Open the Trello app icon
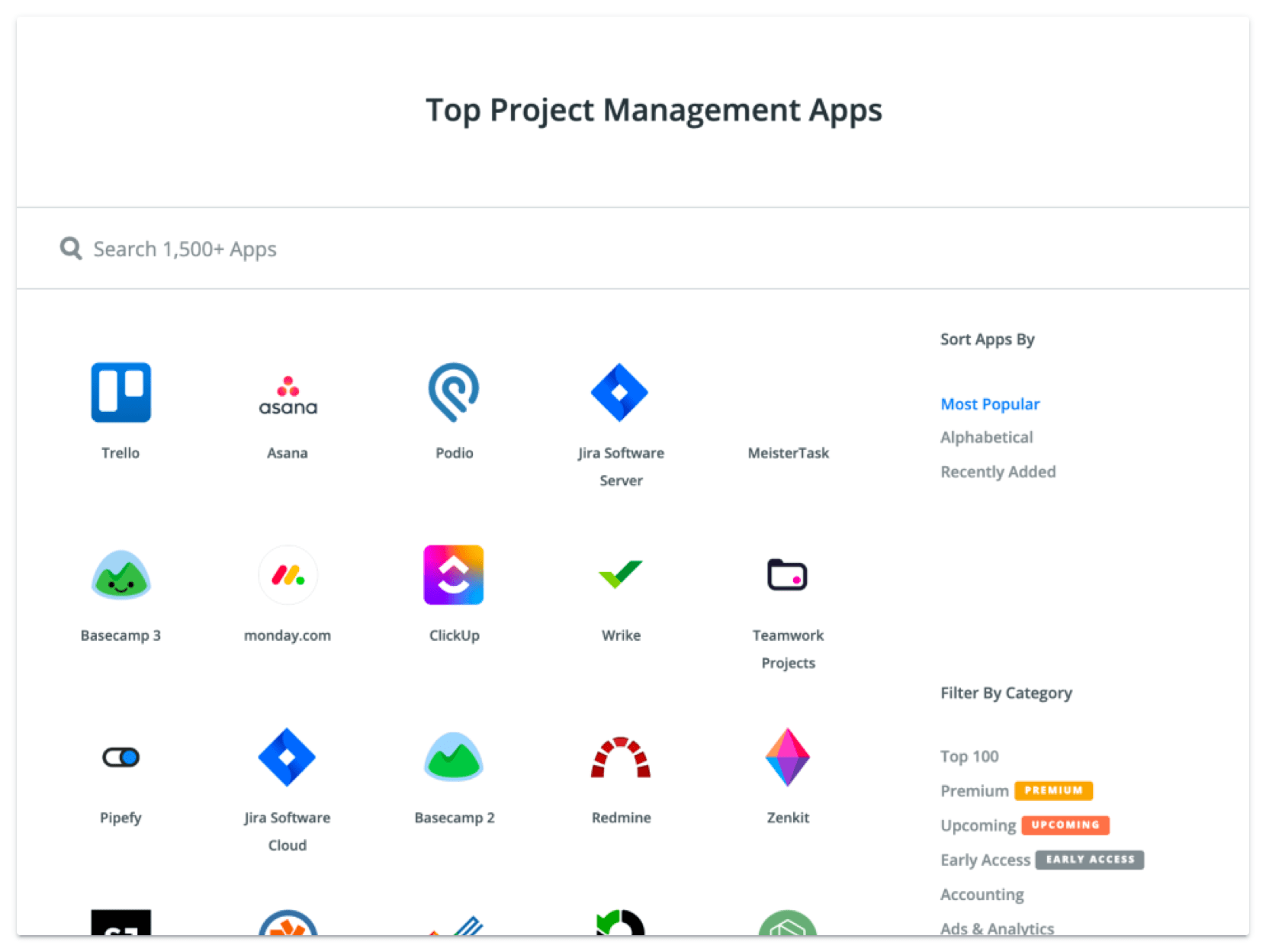This screenshot has height=952, width=1266. pos(120,392)
